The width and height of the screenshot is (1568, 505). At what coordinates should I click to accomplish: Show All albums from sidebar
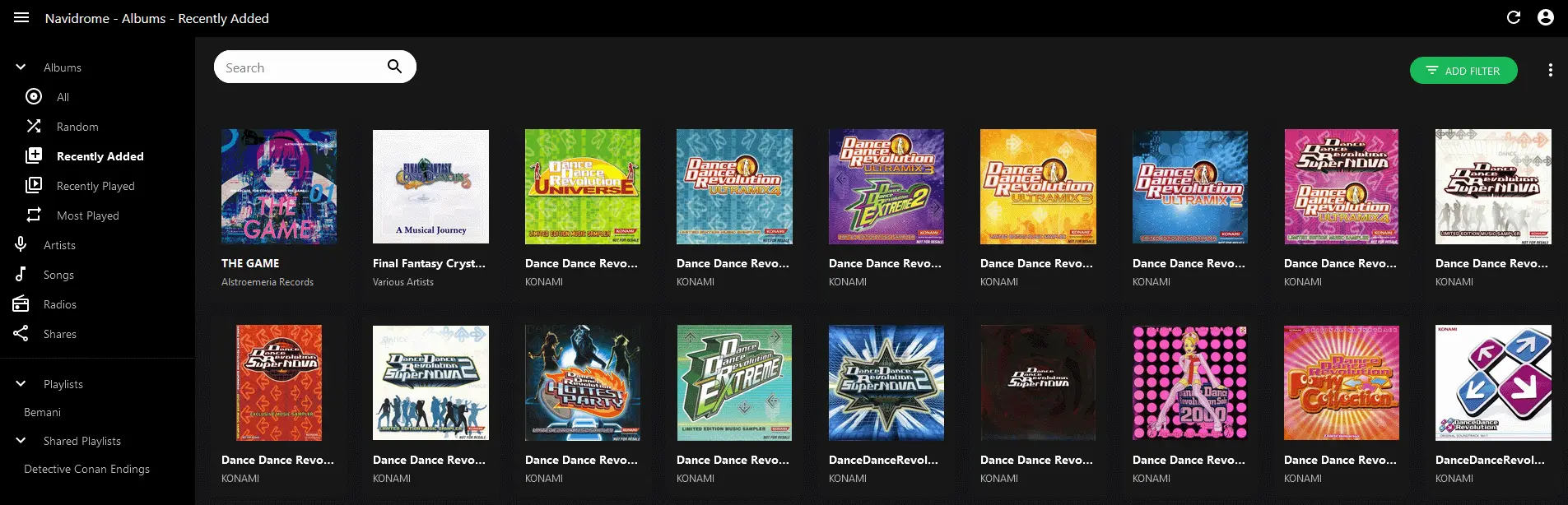(x=63, y=97)
